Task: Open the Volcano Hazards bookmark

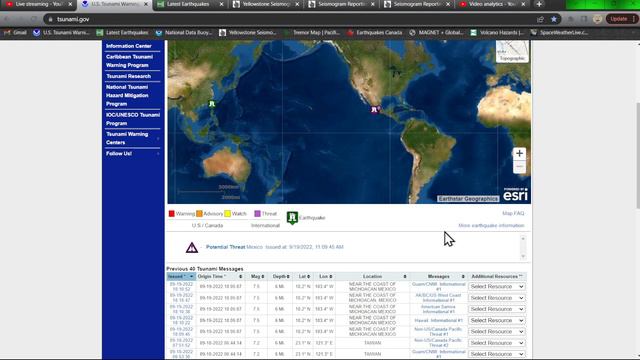Action: pyautogui.click(x=497, y=33)
